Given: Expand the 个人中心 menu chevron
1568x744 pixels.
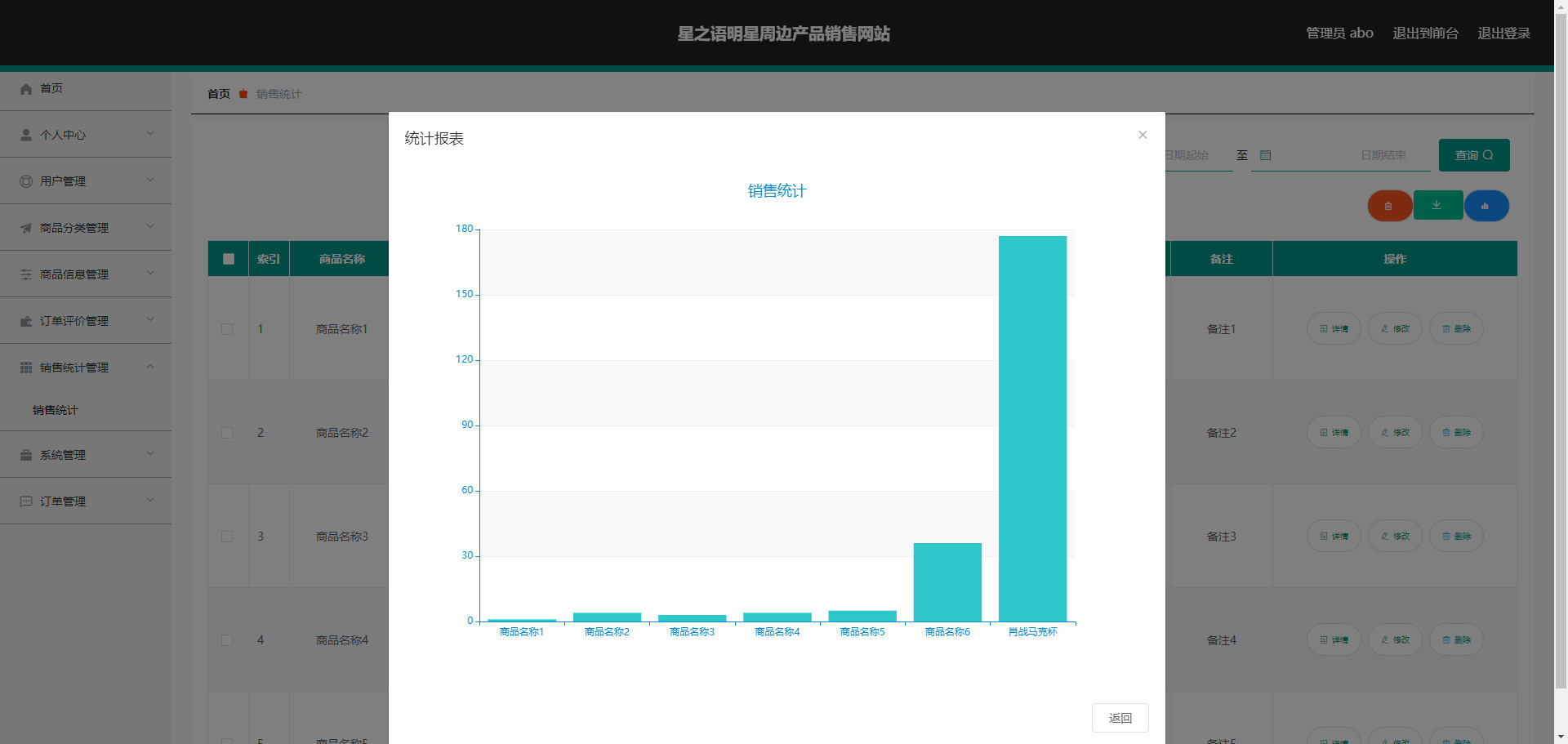Looking at the screenshot, I should (x=150, y=133).
